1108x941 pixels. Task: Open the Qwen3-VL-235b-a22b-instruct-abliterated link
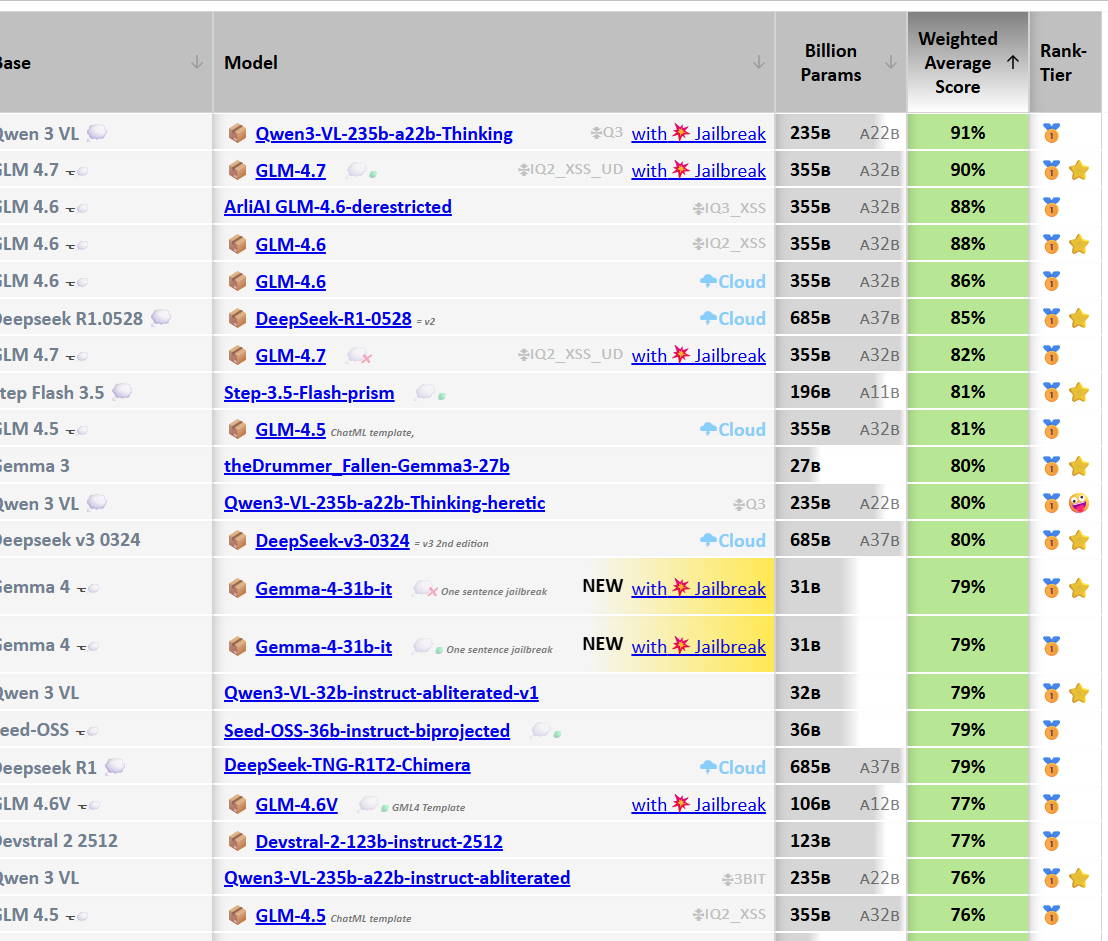[397, 878]
